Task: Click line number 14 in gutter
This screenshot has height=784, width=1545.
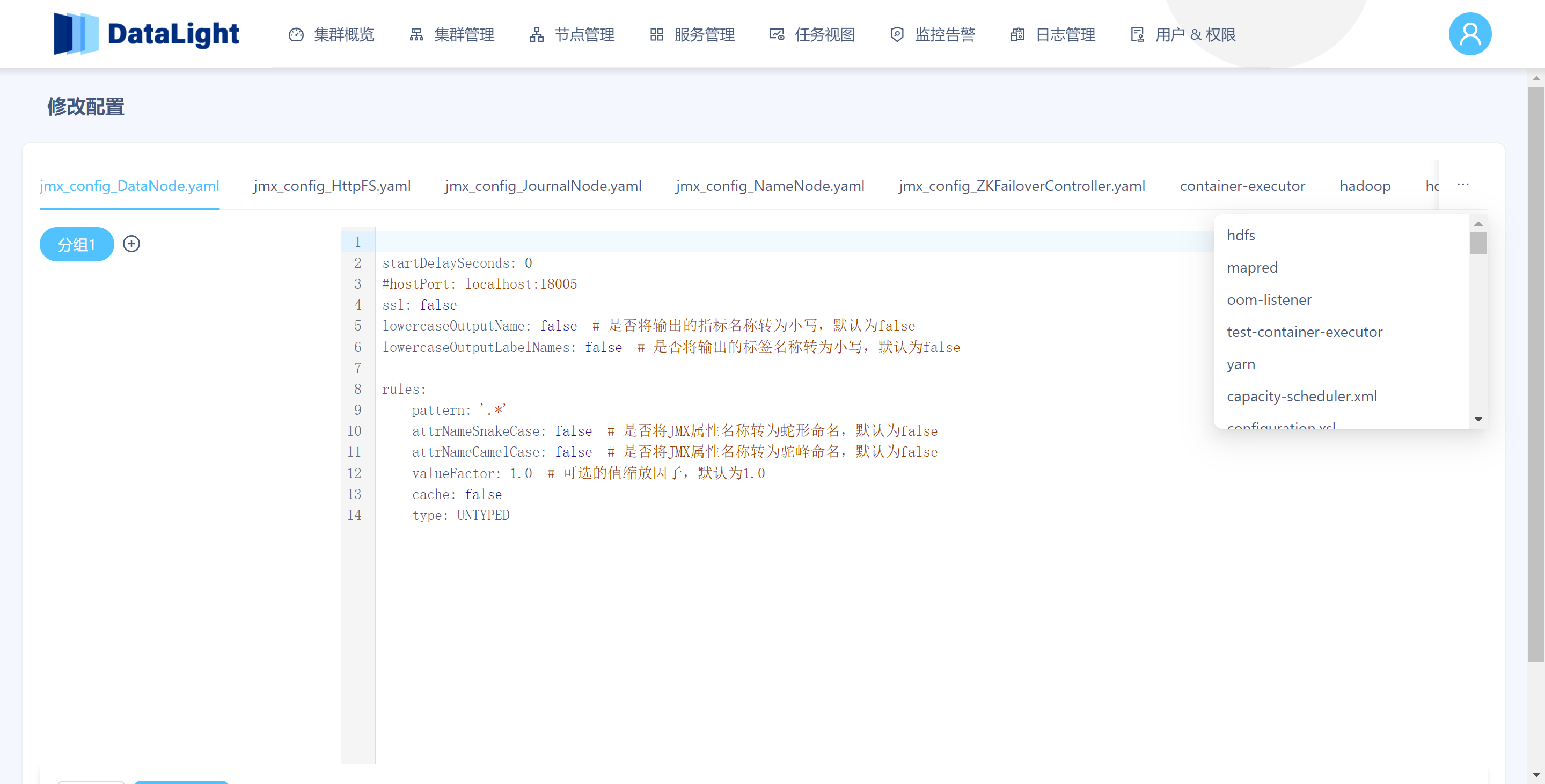Action: pyautogui.click(x=355, y=516)
